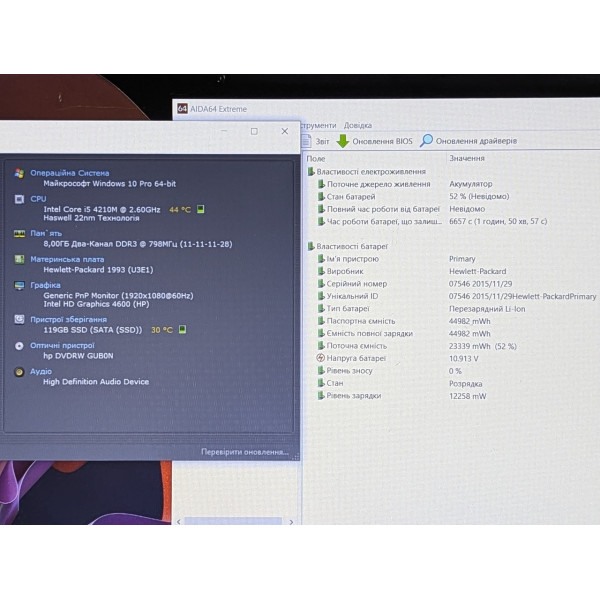Click the right arrow of horizontal scrollbar

coord(292,522)
